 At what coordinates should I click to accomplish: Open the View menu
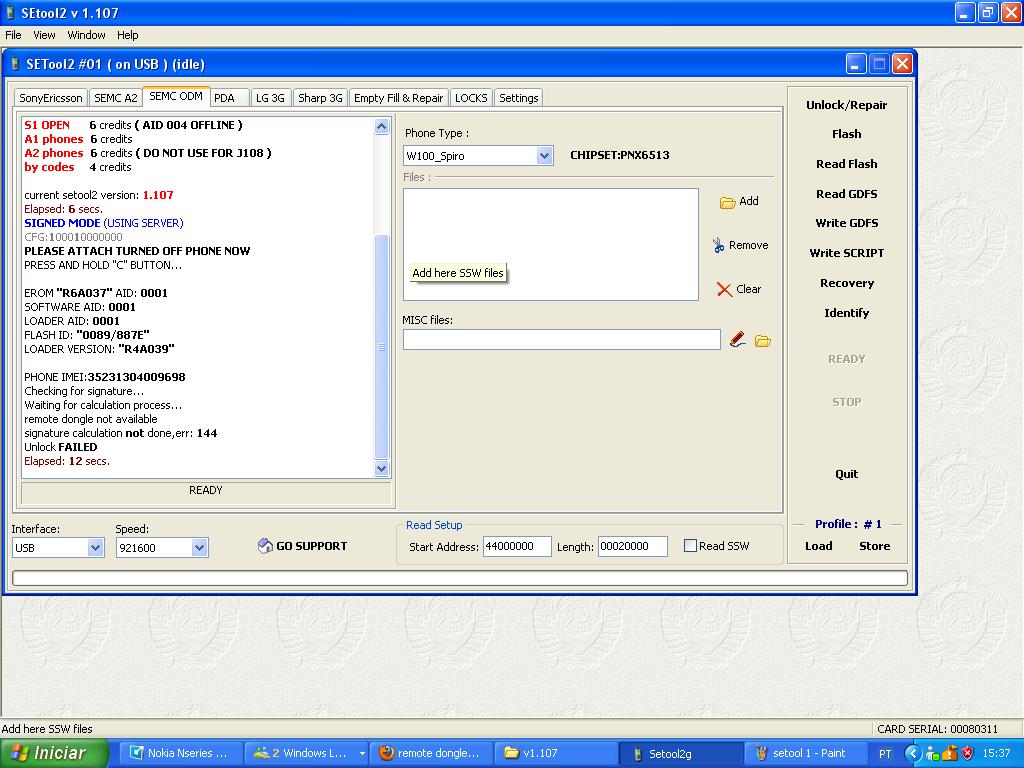pos(44,35)
